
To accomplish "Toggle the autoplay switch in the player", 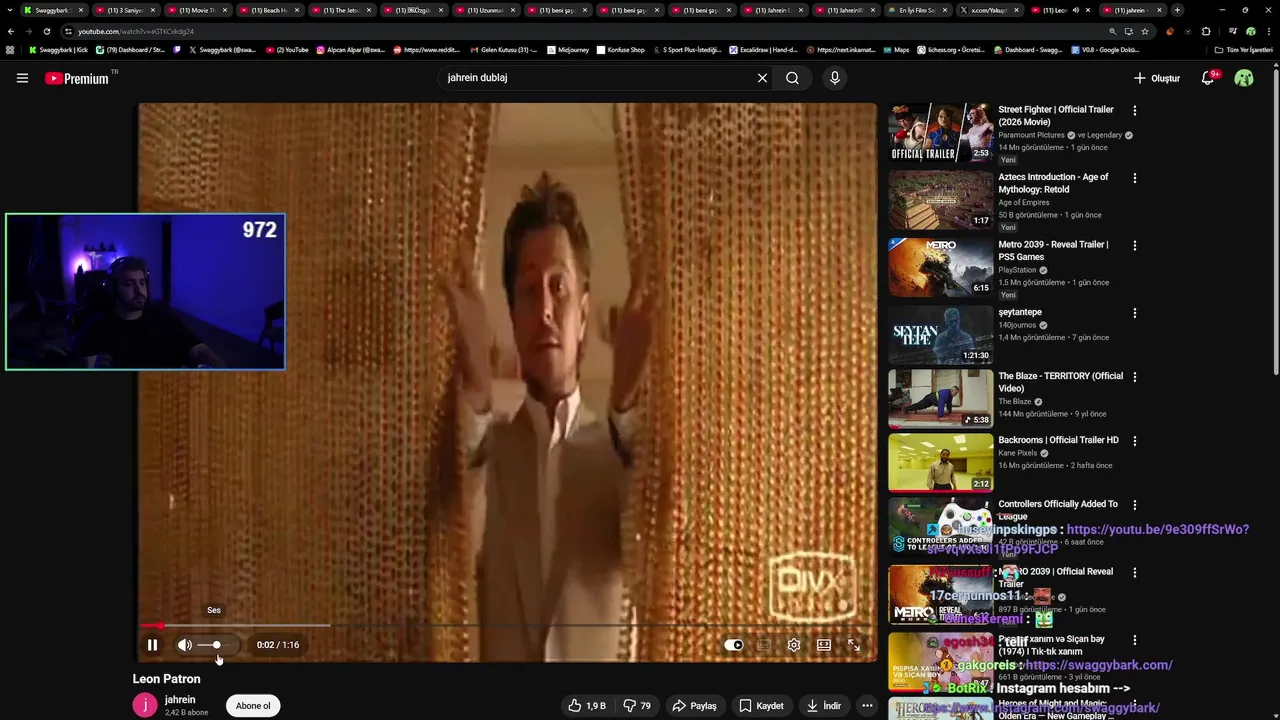I will pyautogui.click(x=734, y=645).
